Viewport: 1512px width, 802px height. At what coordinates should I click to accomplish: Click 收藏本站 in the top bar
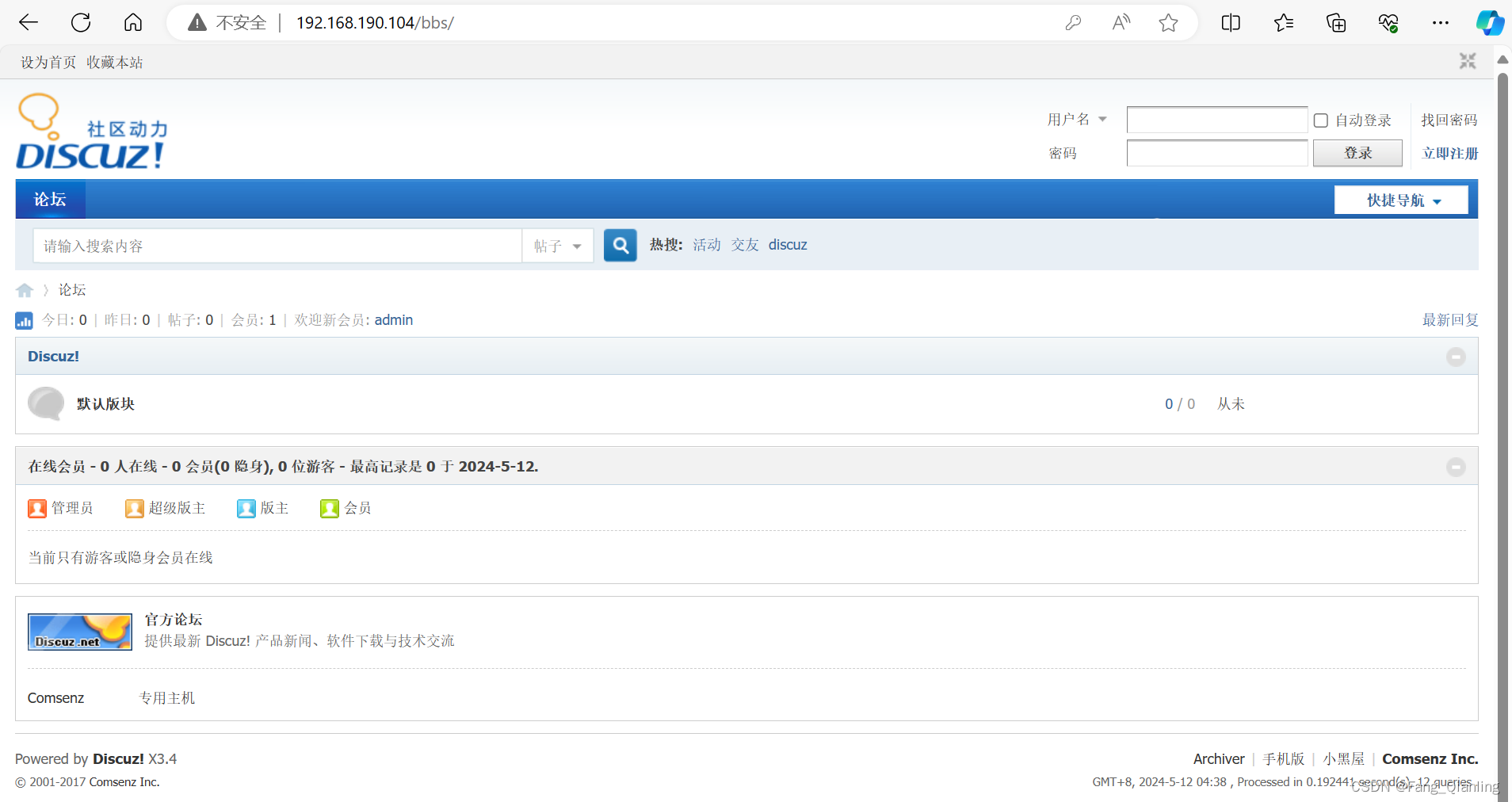pos(115,62)
